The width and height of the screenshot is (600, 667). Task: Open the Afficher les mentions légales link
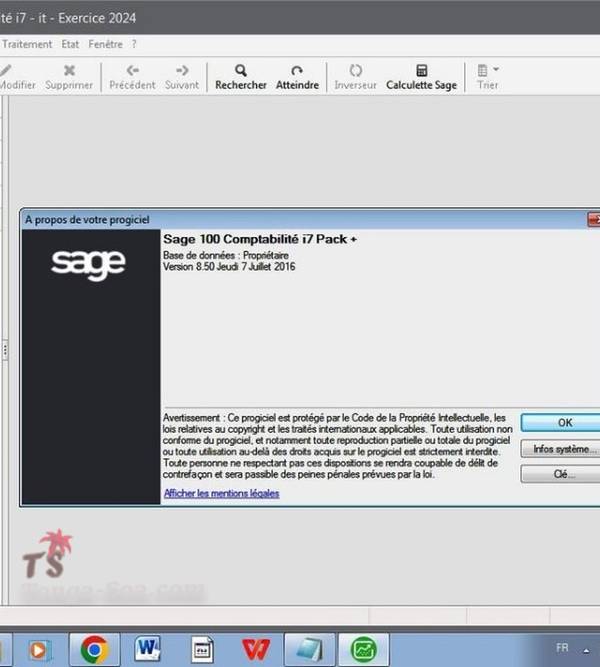coord(221,494)
